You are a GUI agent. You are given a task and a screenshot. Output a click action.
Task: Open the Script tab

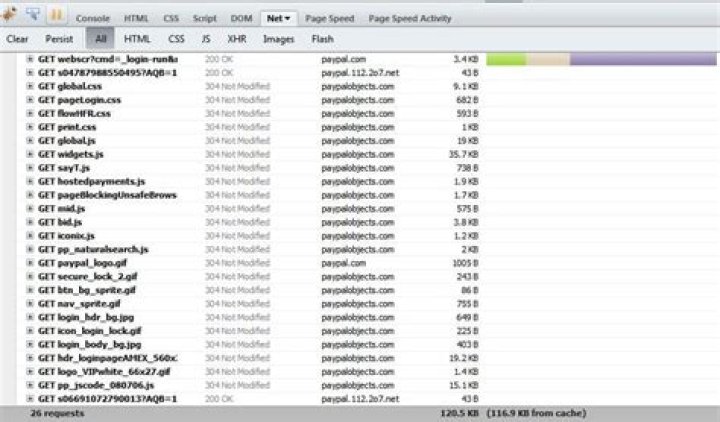(x=204, y=18)
